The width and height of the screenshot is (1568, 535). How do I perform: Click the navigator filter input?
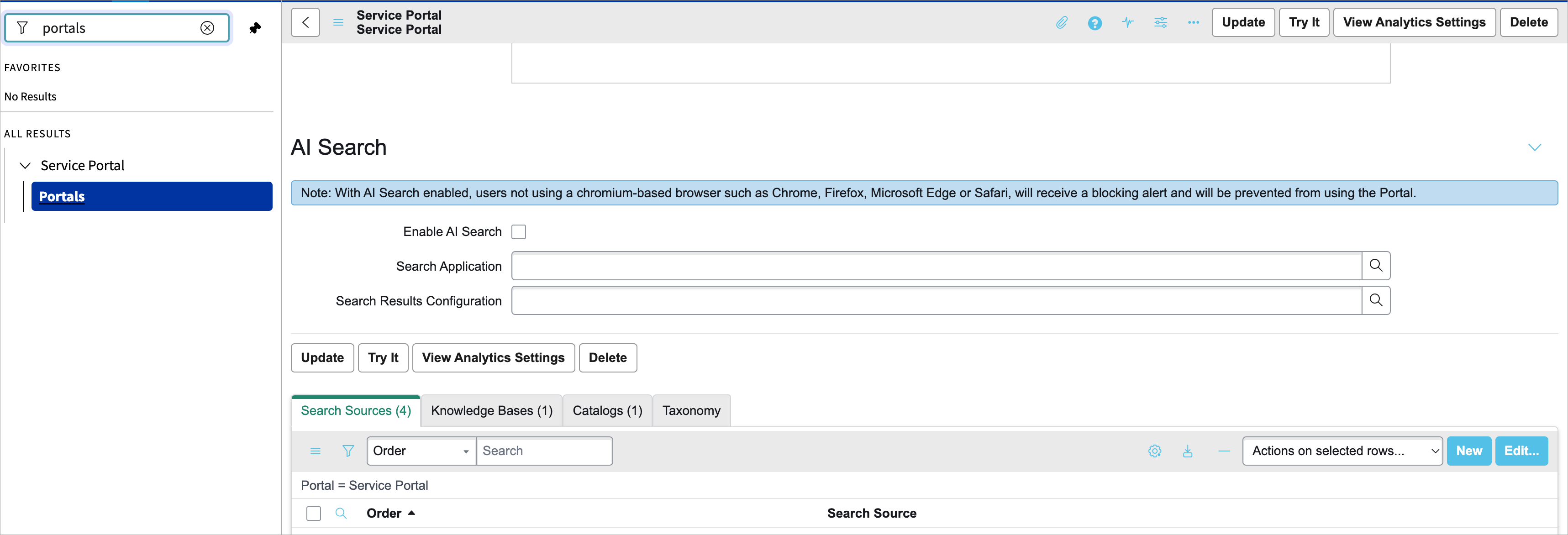(117, 28)
